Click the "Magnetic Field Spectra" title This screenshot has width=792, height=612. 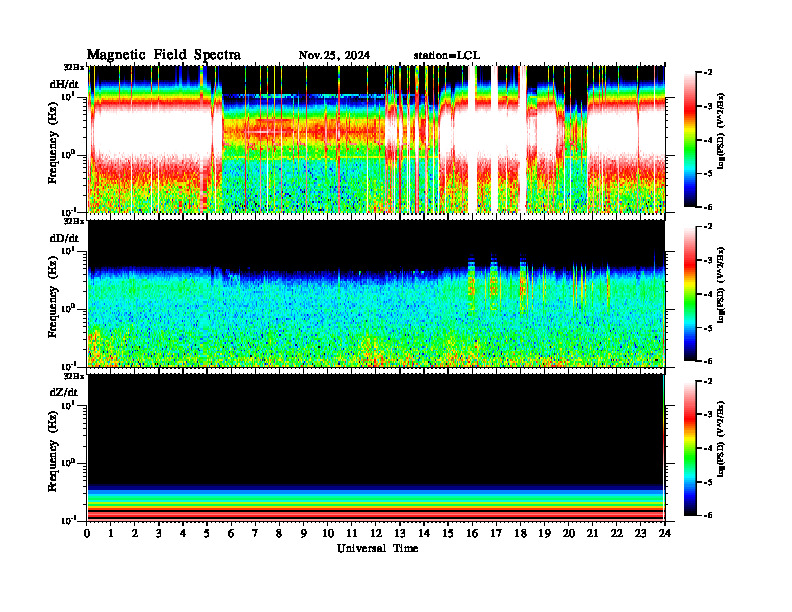pos(164,55)
